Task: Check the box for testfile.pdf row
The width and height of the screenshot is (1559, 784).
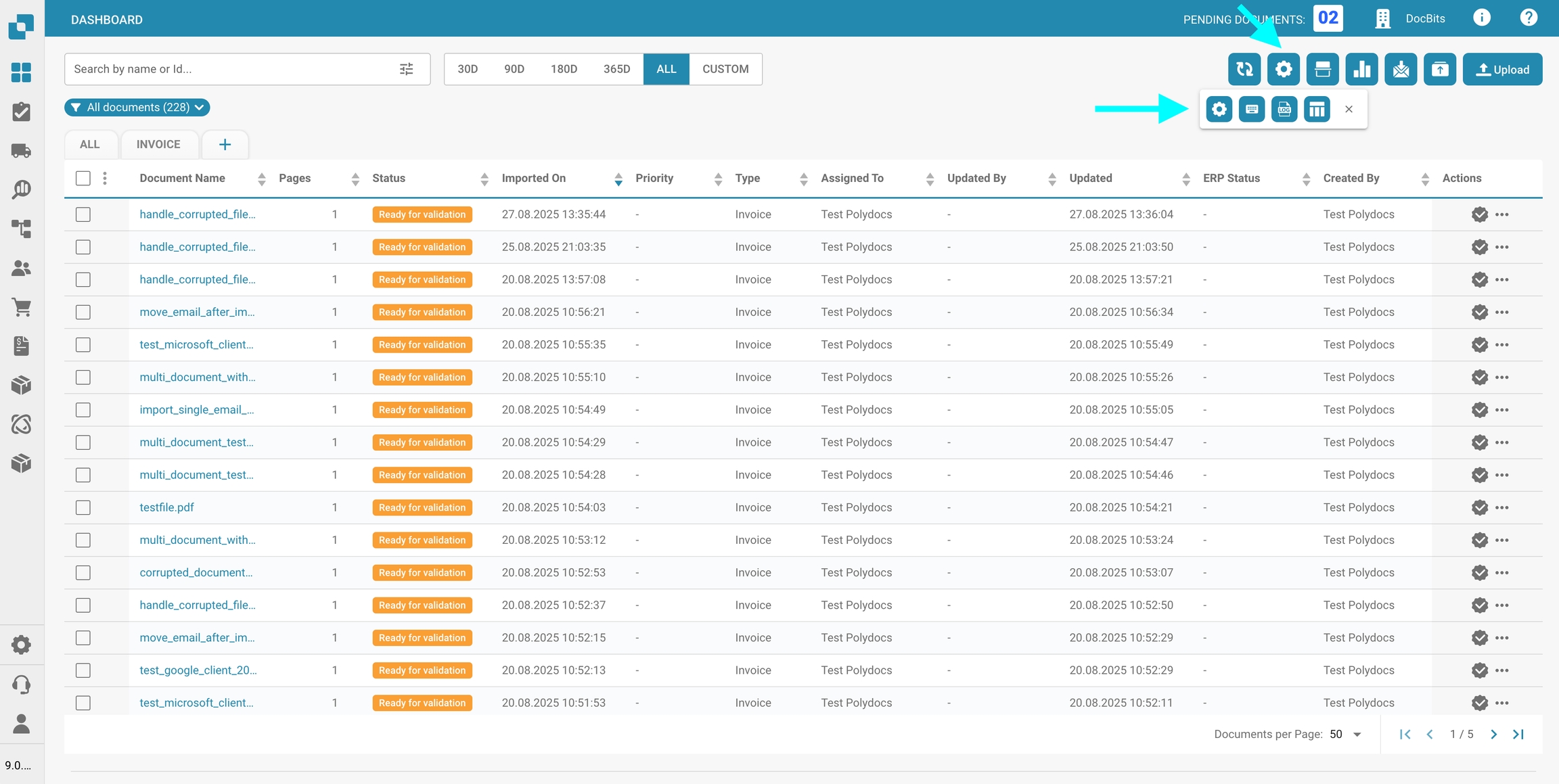Action: tap(83, 507)
